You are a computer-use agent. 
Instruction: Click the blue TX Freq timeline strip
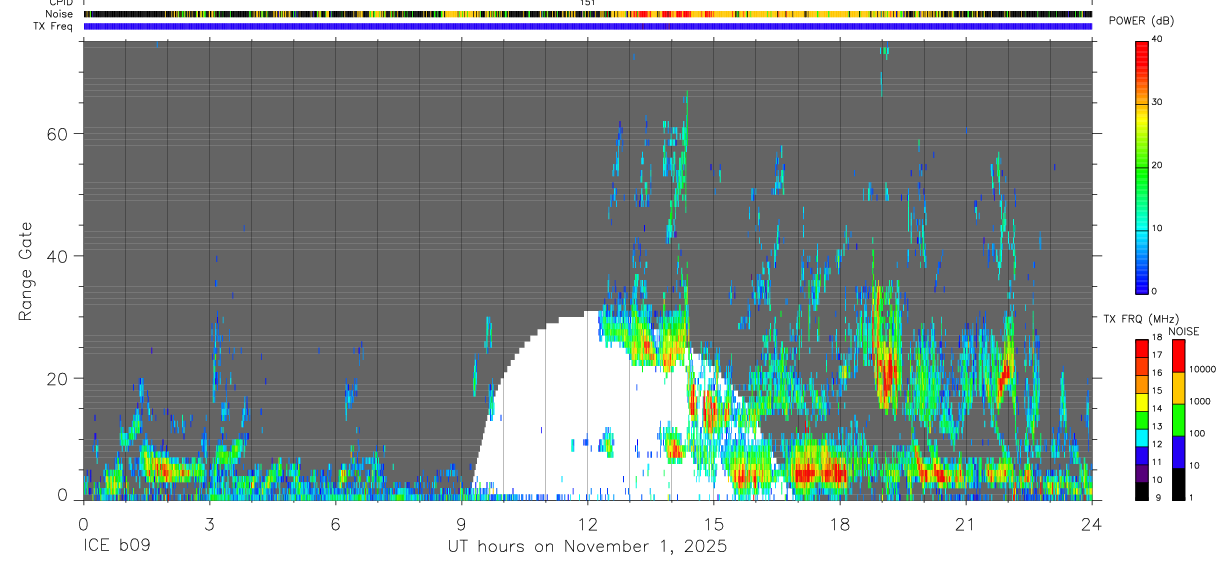click(x=587, y=26)
